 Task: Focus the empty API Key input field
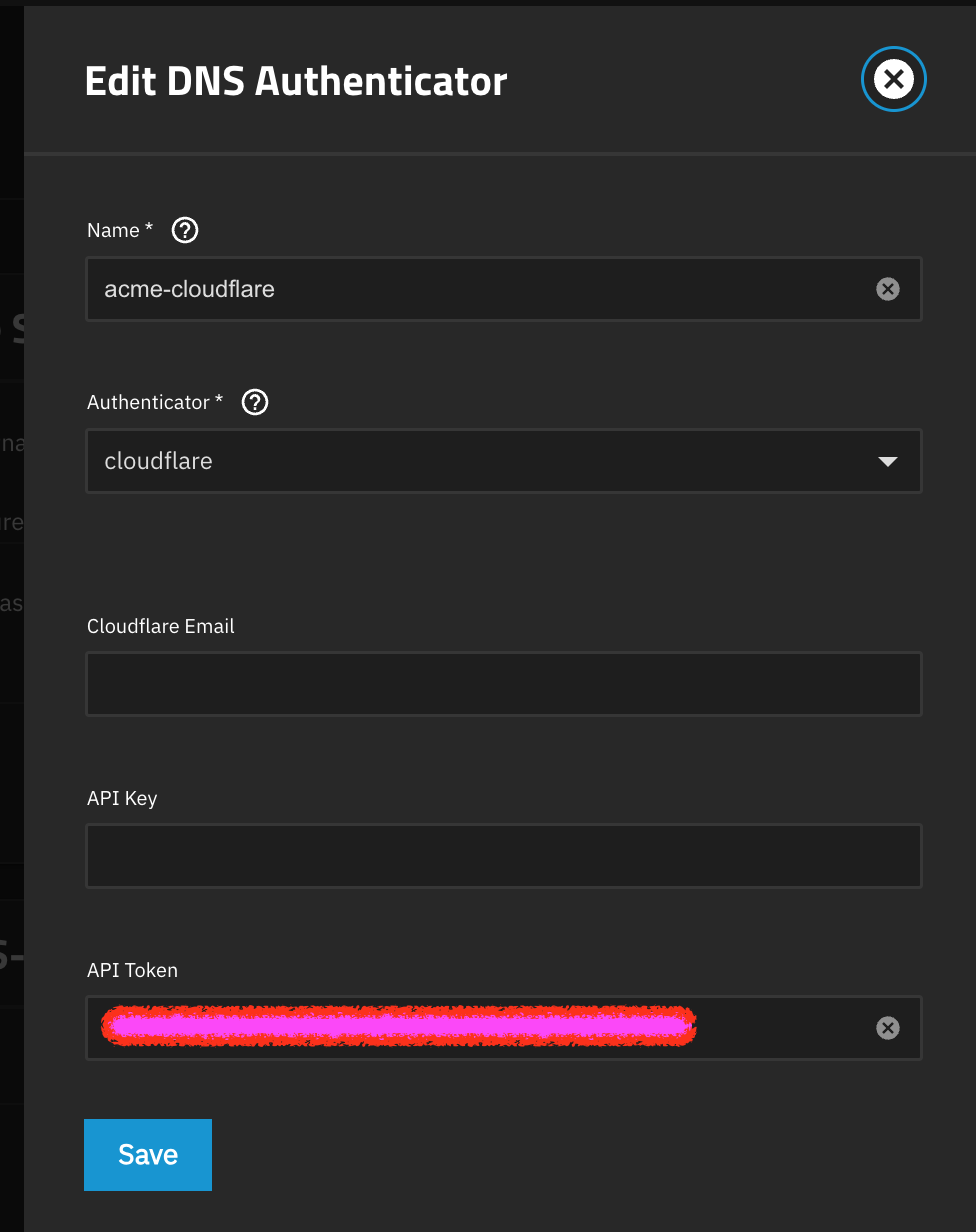503,856
